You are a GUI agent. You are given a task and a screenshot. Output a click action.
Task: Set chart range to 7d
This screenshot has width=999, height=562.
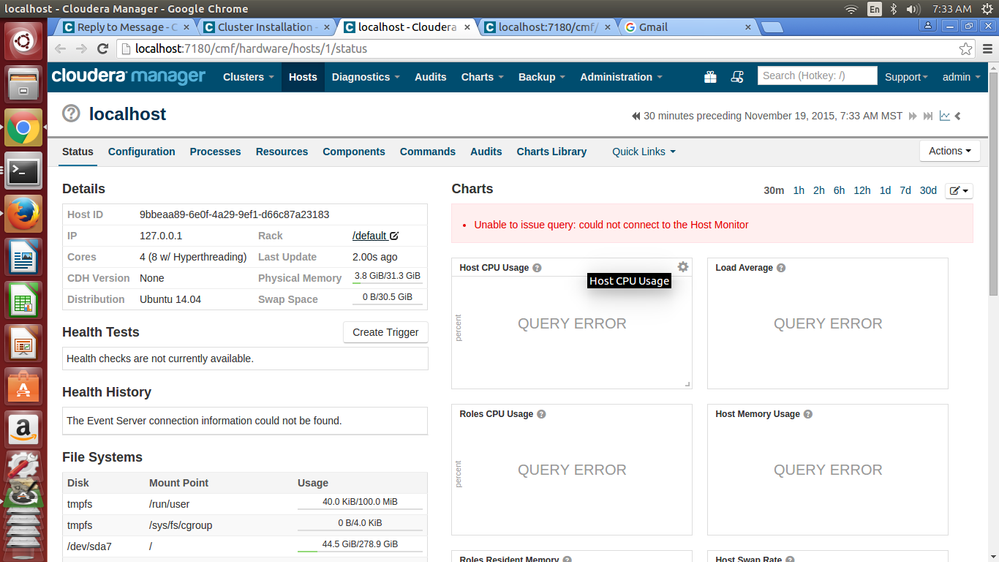pos(905,191)
